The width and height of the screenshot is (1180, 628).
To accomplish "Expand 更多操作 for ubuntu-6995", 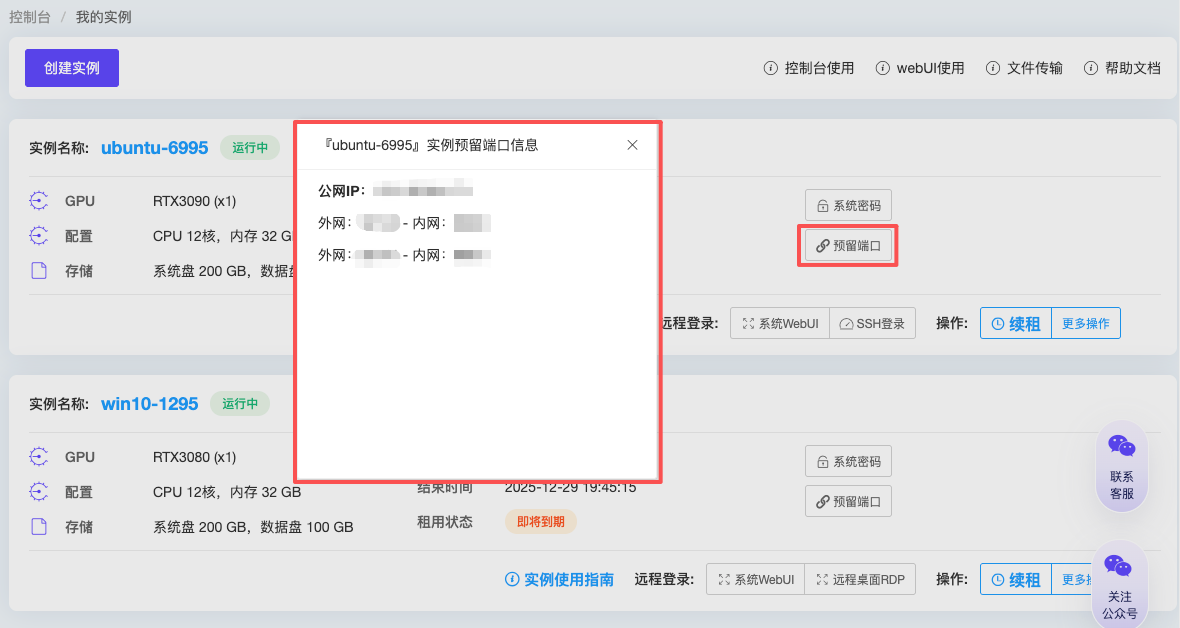I will tap(1085, 323).
